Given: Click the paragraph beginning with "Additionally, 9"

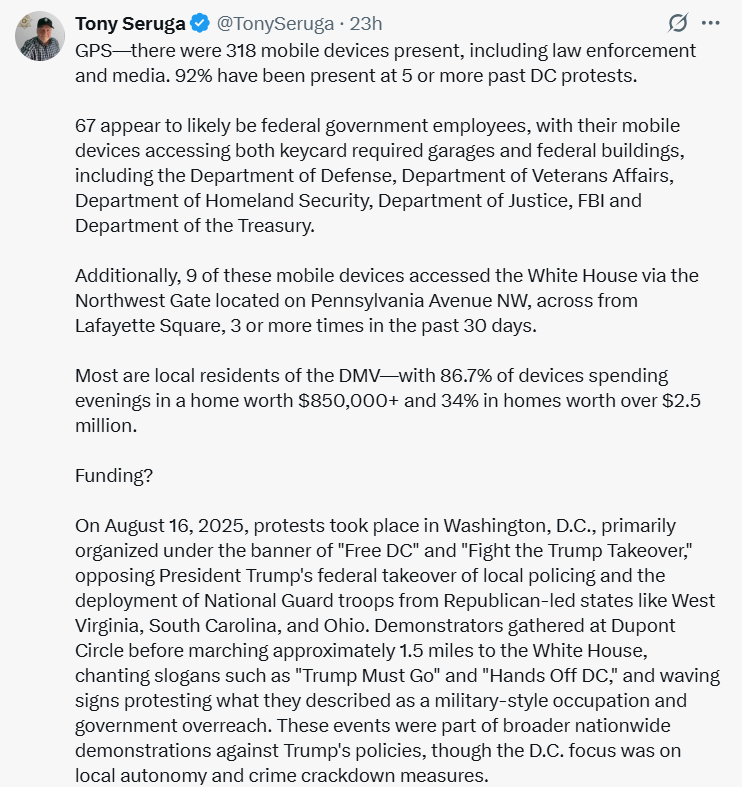Looking at the screenshot, I should 385,301.
